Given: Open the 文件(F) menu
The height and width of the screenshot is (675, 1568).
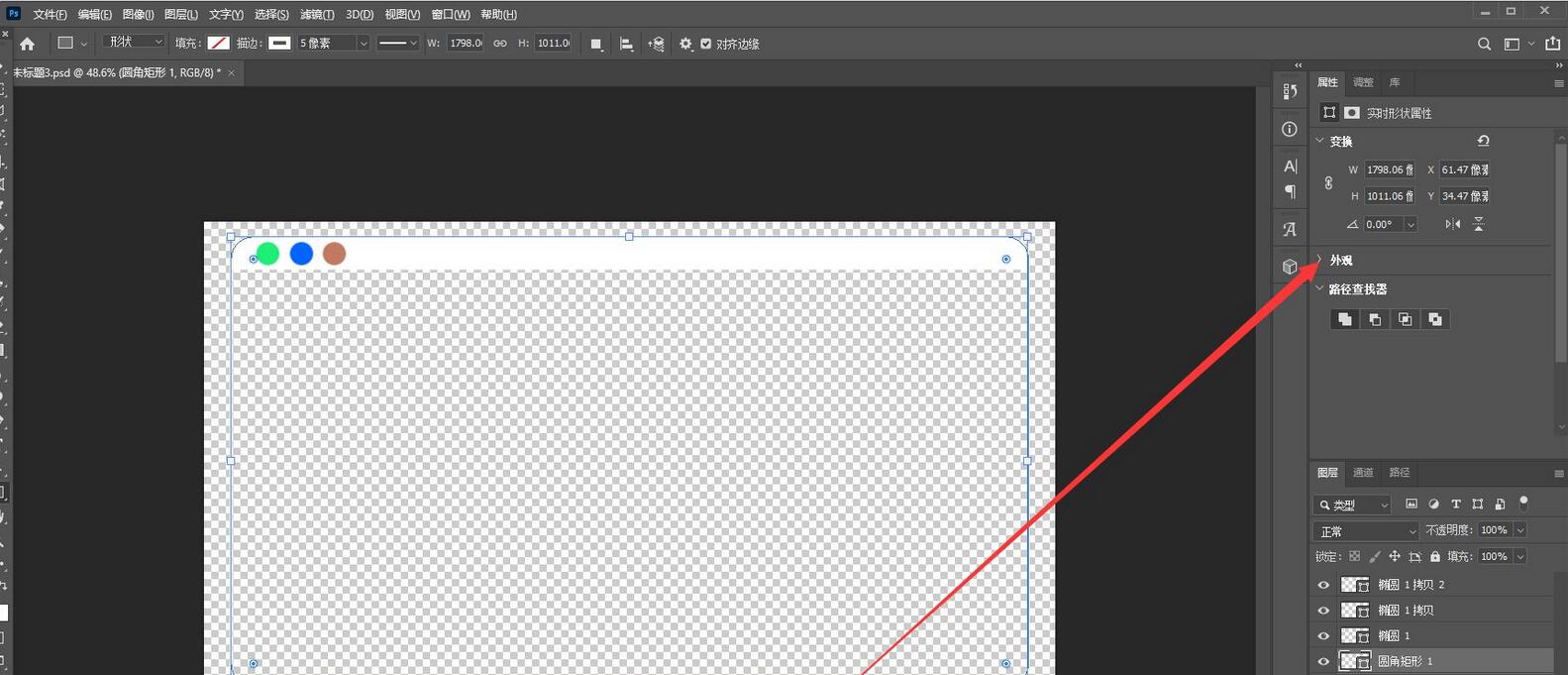Looking at the screenshot, I should point(50,14).
